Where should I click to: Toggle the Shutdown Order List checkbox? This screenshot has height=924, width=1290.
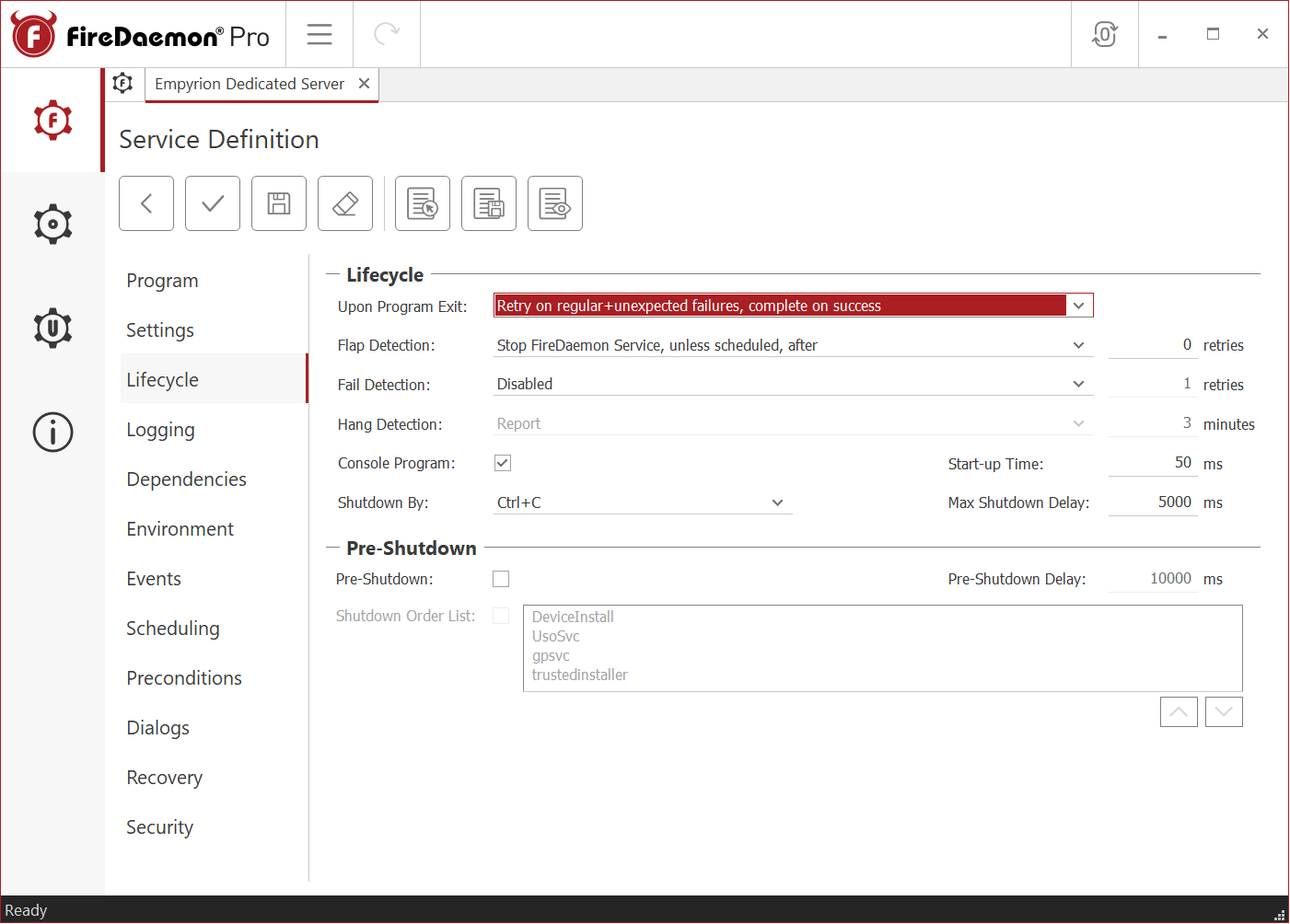click(x=501, y=616)
